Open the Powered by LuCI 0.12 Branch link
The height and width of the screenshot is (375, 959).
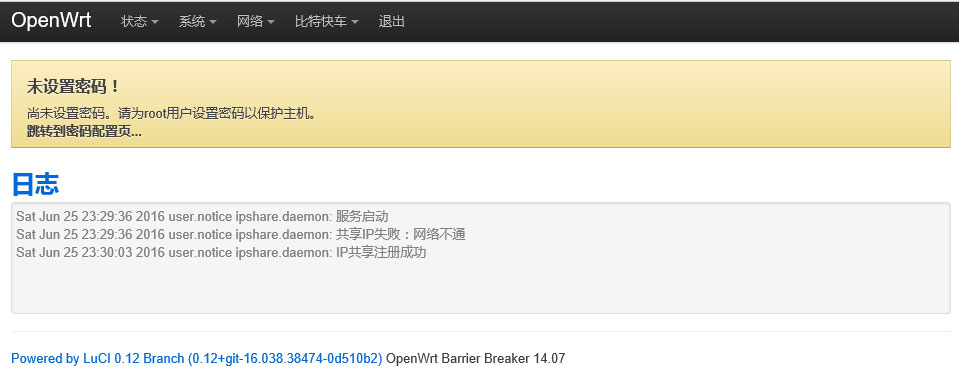197,358
